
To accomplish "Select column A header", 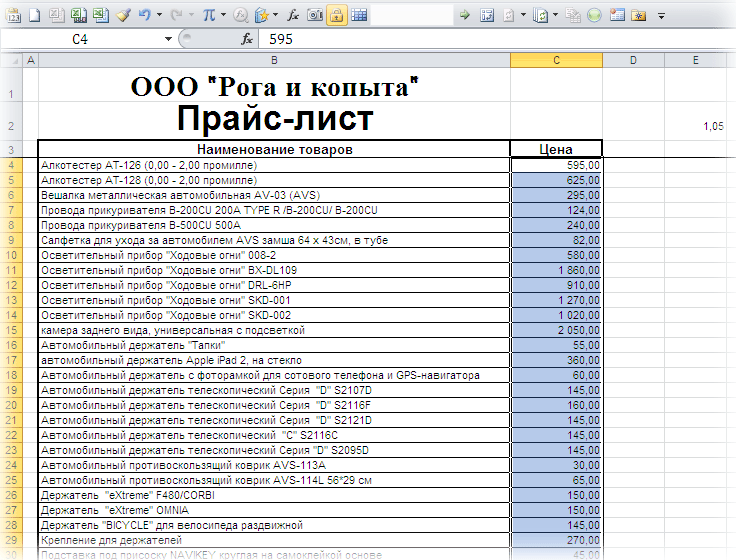I will pyautogui.click(x=31, y=61).
